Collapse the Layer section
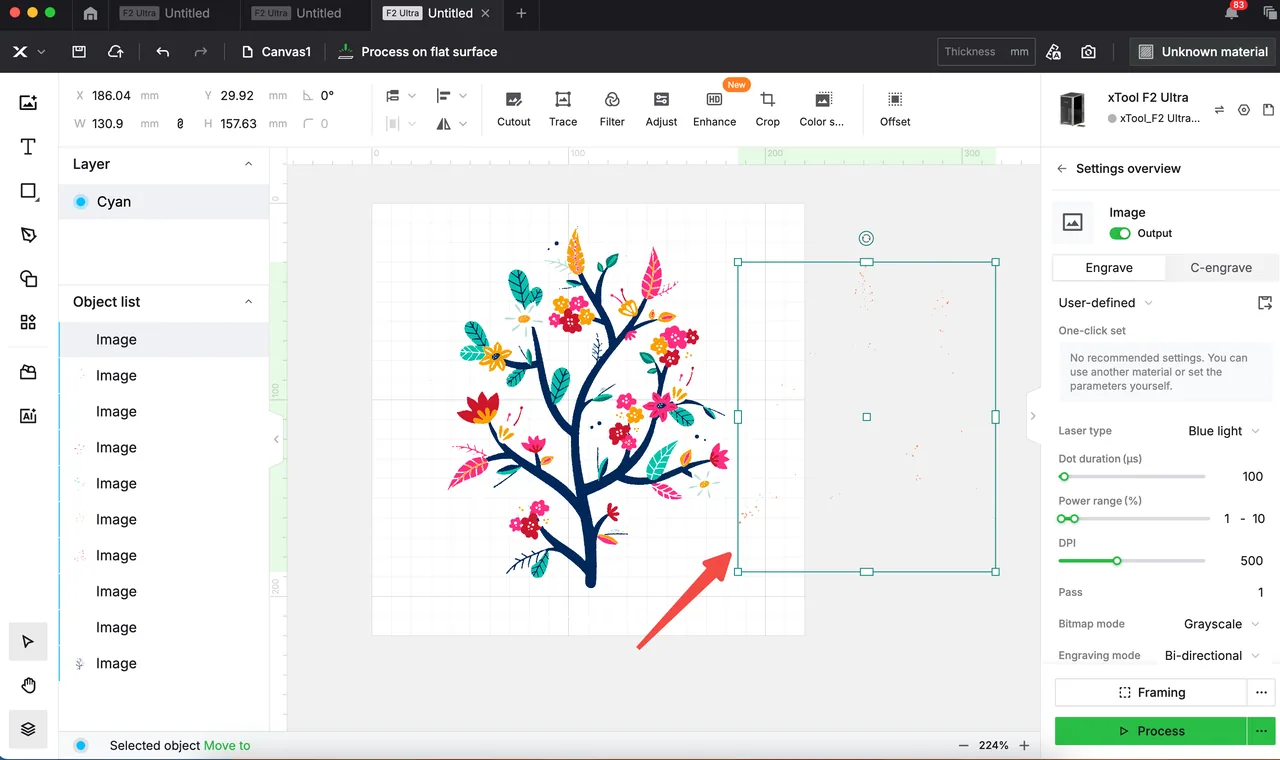Viewport: 1280px width, 760px height. click(249, 164)
